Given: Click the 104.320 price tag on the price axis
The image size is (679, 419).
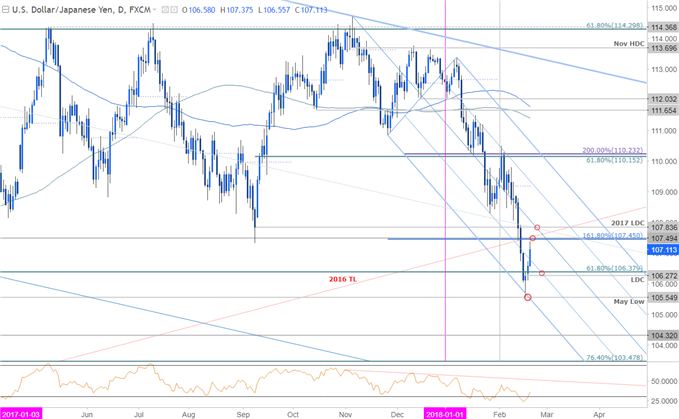Looking at the screenshot, I should 663,335.
